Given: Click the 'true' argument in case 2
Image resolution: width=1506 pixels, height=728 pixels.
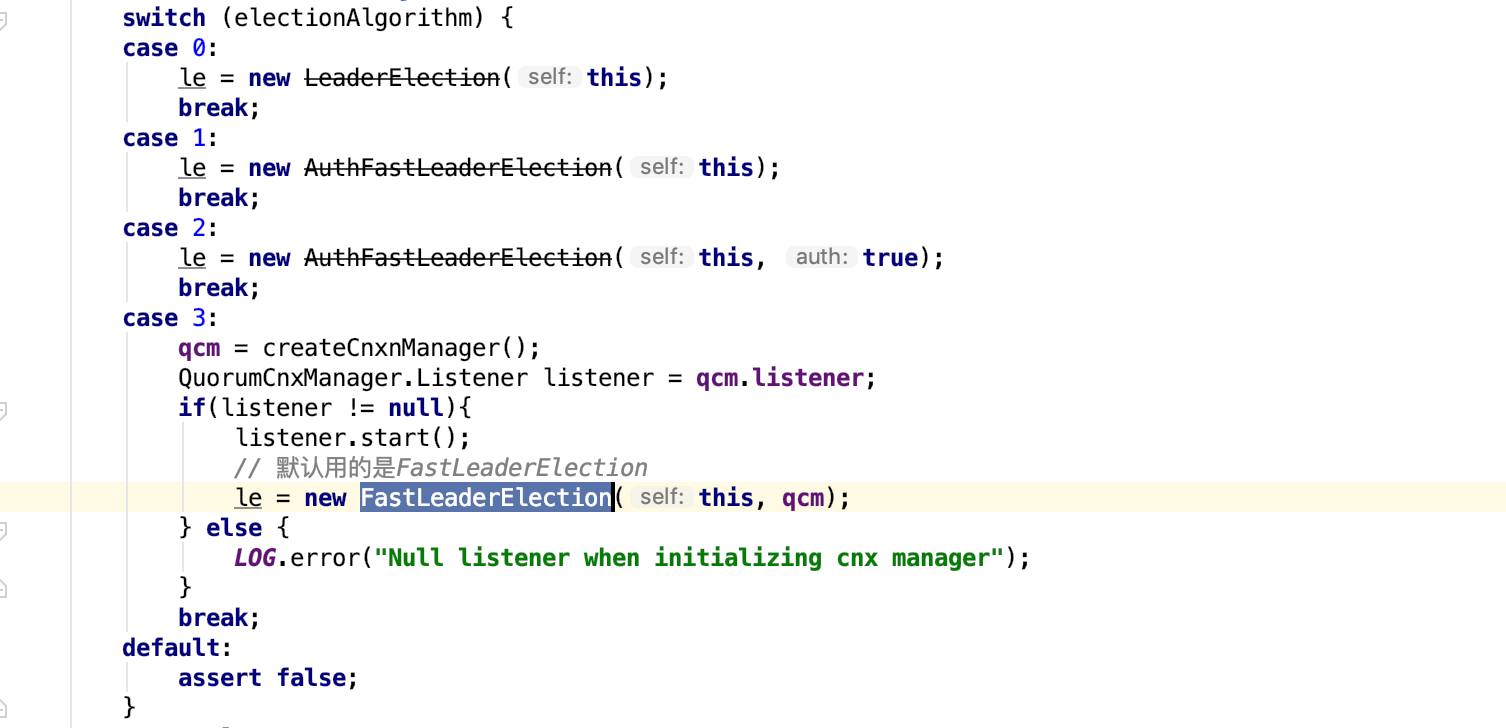Looking at the screenshot, I should coord(890,257).
